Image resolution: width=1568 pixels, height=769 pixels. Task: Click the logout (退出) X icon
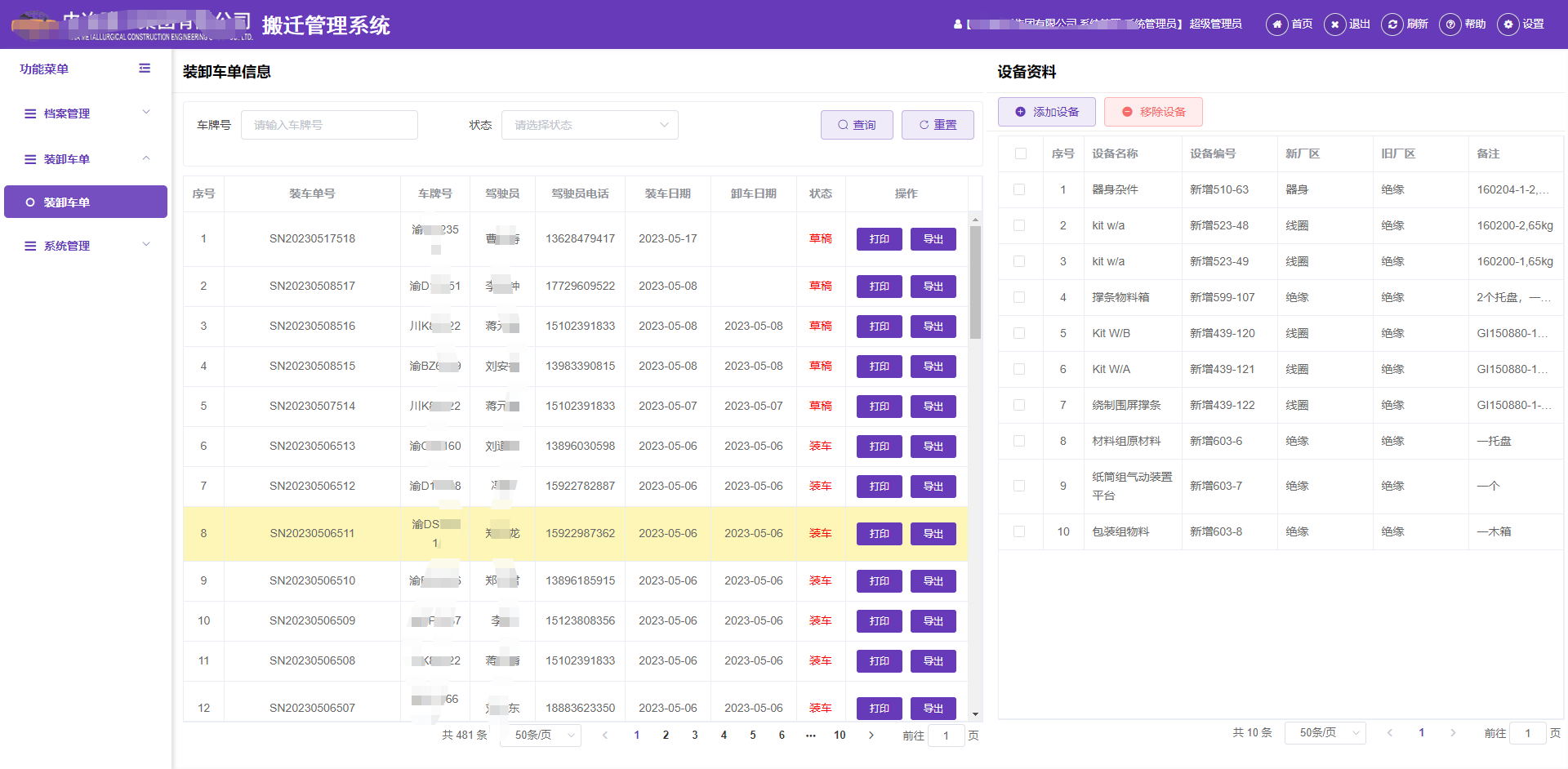tap(1334, 24)
